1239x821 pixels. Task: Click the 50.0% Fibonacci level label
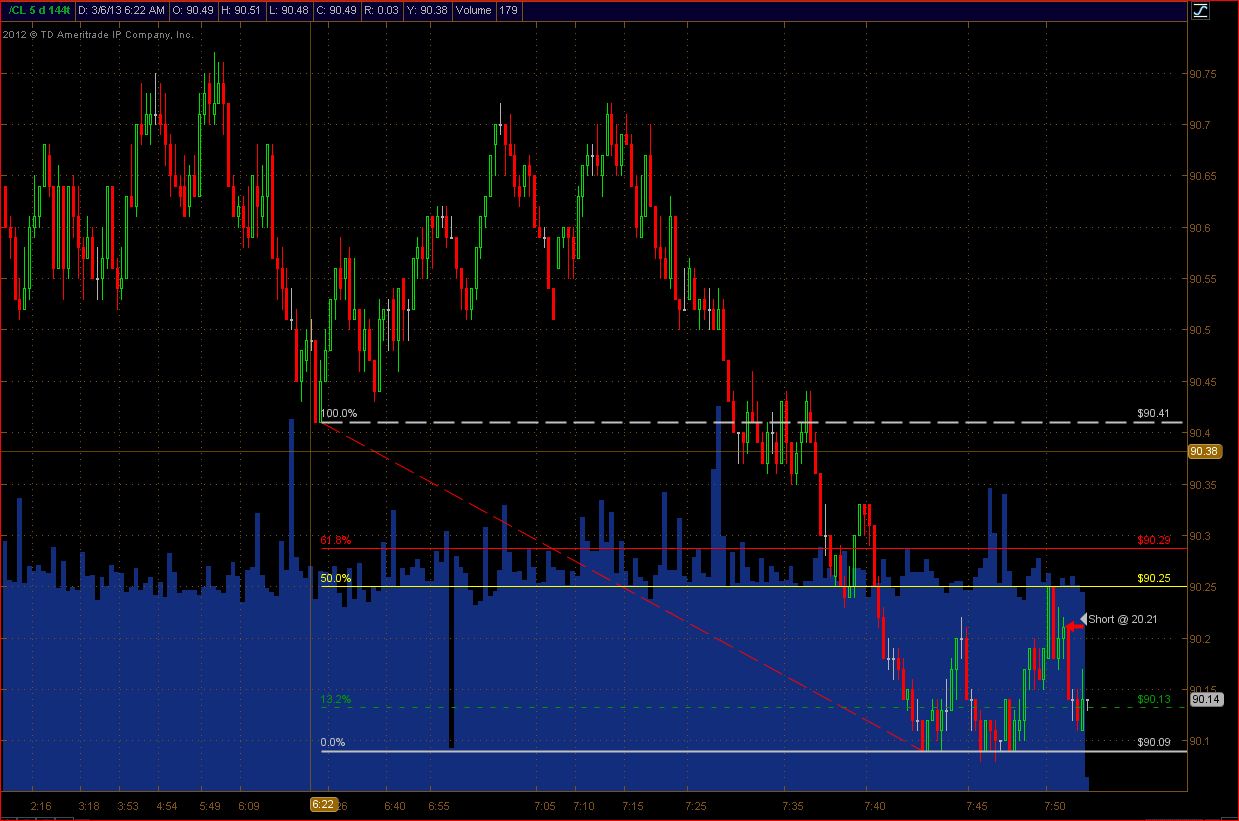point(336,578)
